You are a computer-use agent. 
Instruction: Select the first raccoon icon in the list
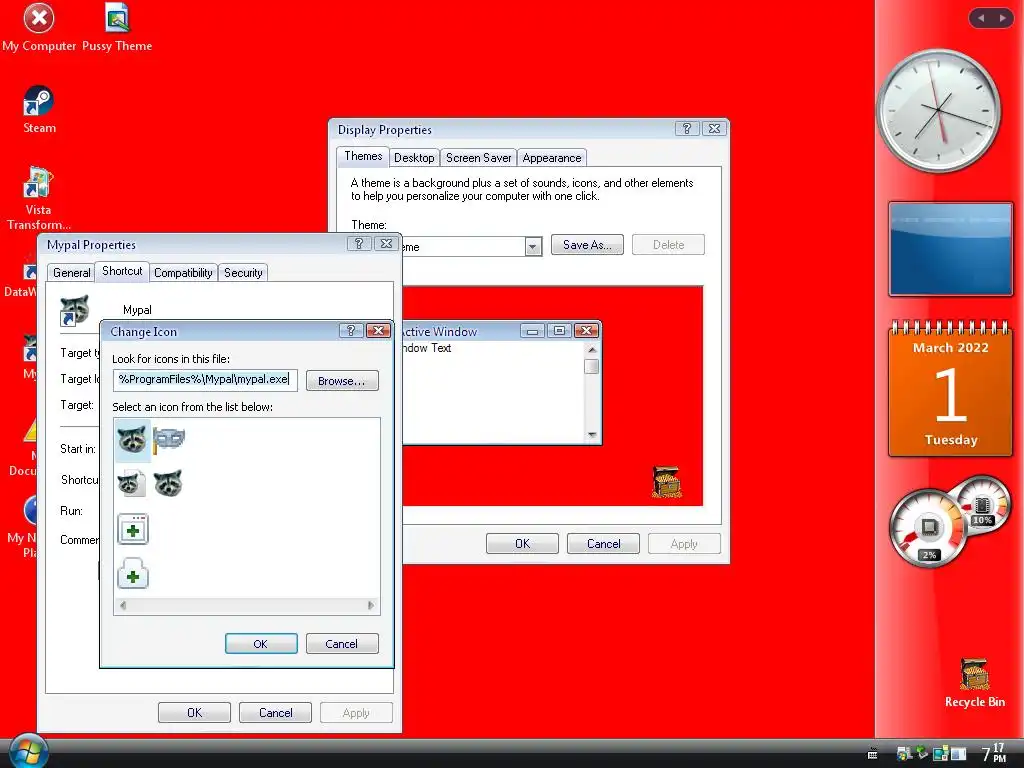[133, 440]
